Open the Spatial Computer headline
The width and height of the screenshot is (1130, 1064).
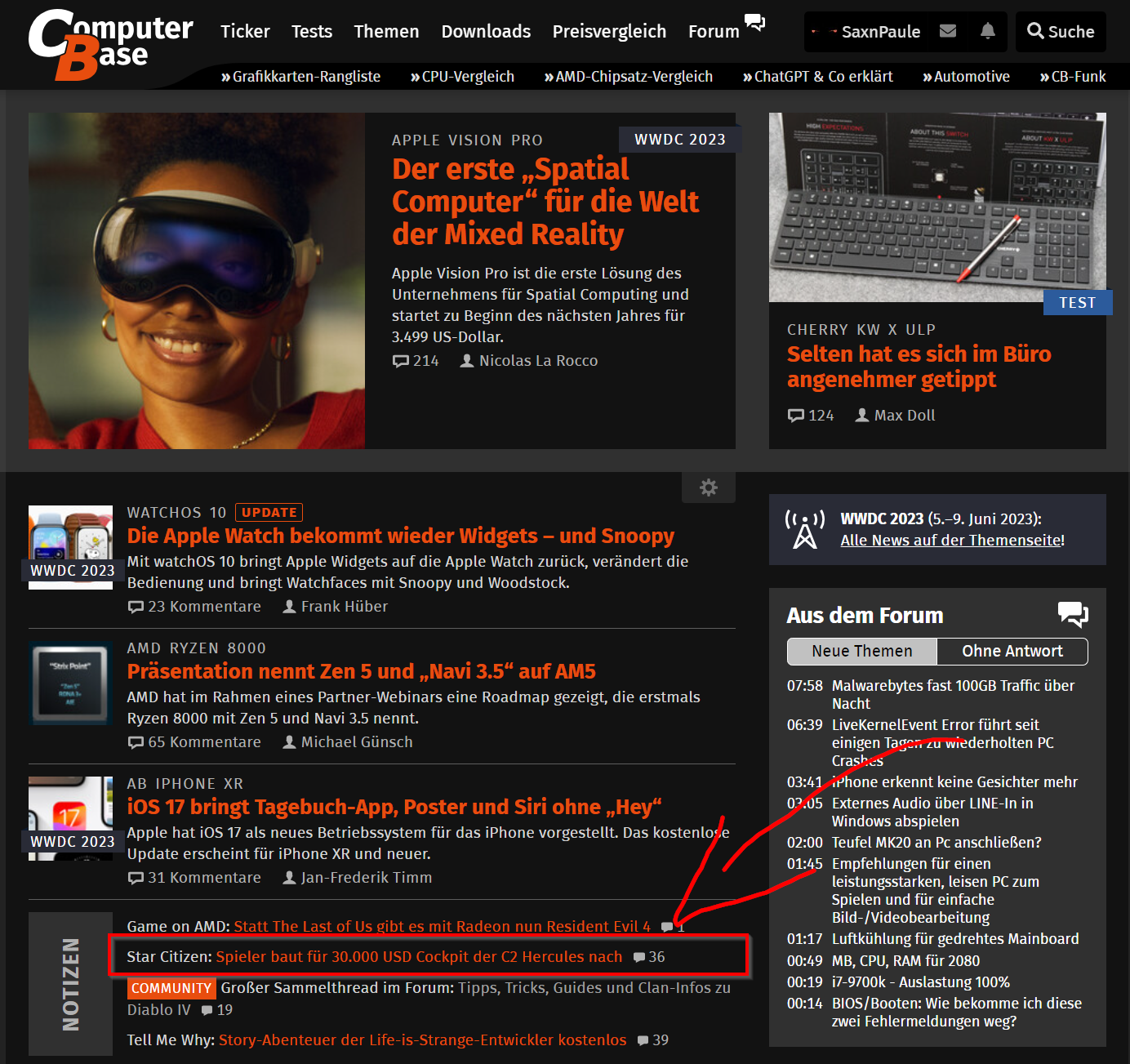(545, 202)
